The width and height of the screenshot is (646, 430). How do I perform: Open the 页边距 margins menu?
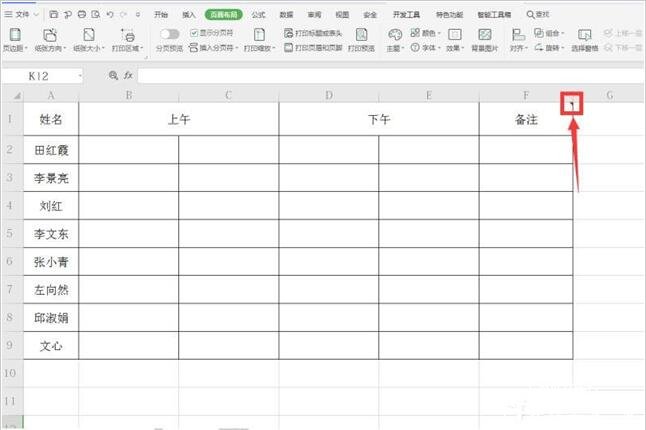[15, 40]
